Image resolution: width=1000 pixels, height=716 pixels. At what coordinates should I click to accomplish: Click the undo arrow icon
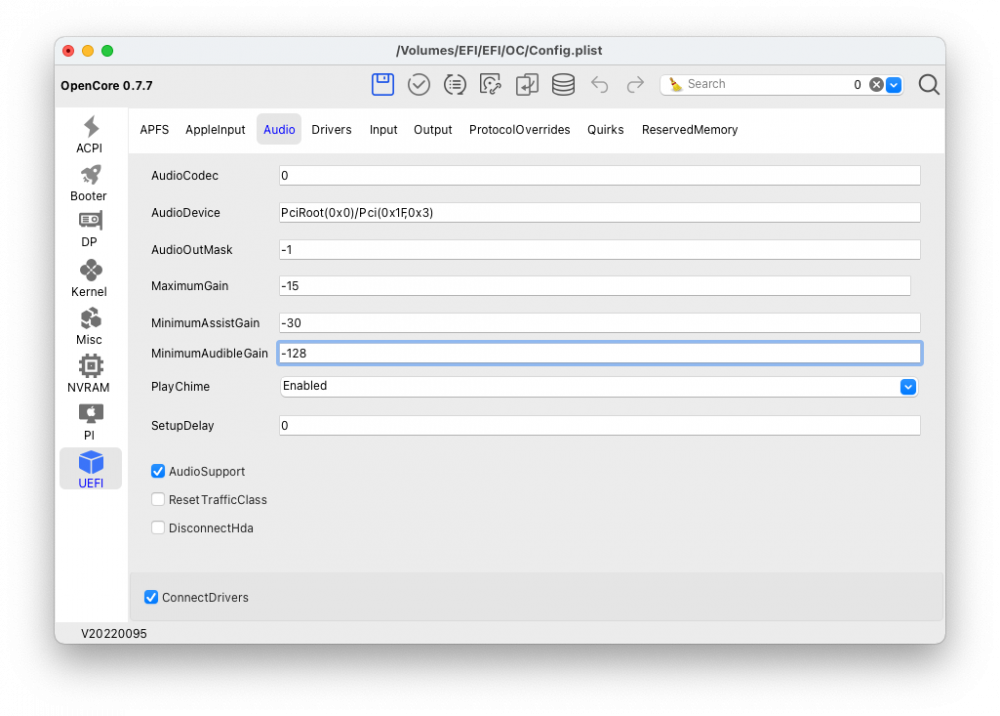(x=599, y=84)
